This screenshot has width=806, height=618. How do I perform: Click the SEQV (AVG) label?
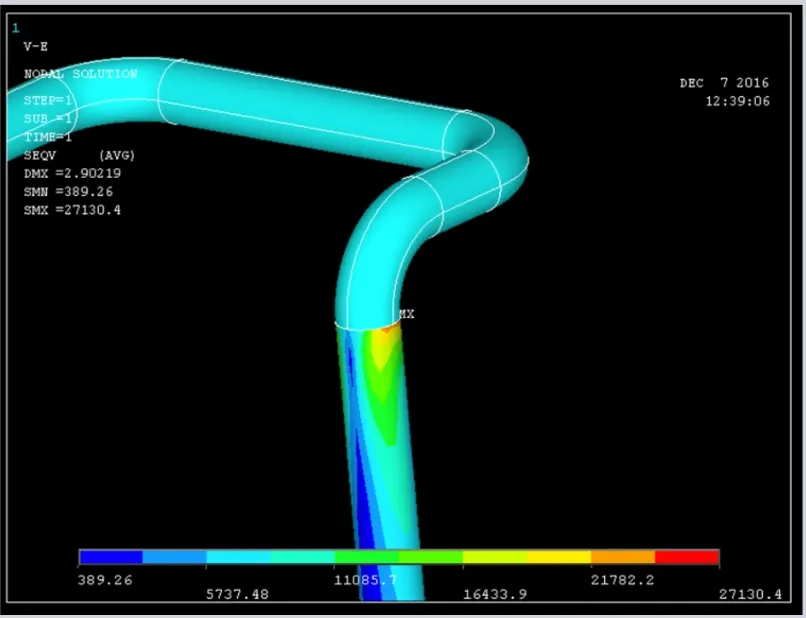coord(79,155)
